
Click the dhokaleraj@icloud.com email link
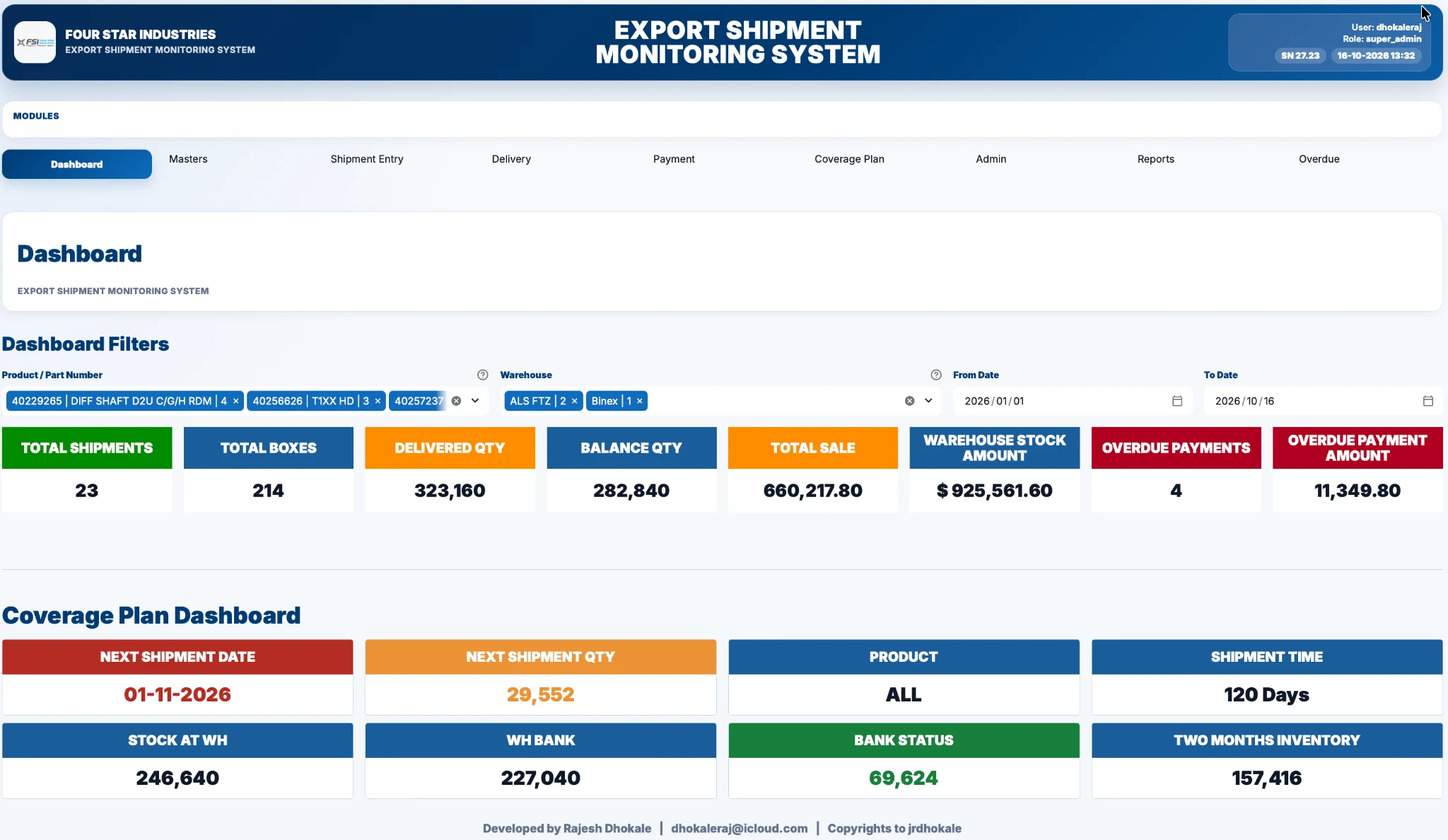(739, 828)
